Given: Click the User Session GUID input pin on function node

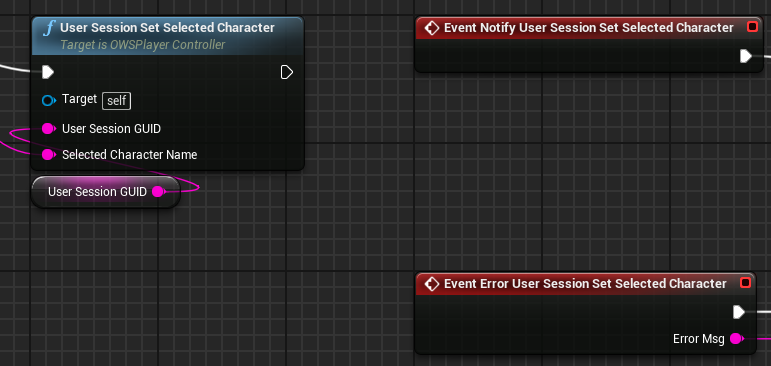Looking at the screenshot, I should [48, 129].
